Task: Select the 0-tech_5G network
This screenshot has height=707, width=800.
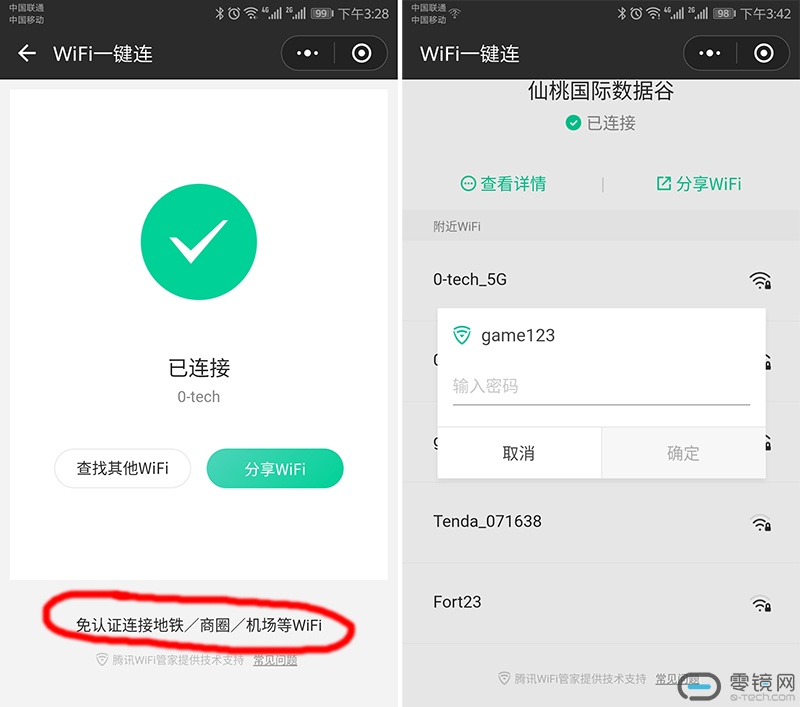Action: (601, 280)
